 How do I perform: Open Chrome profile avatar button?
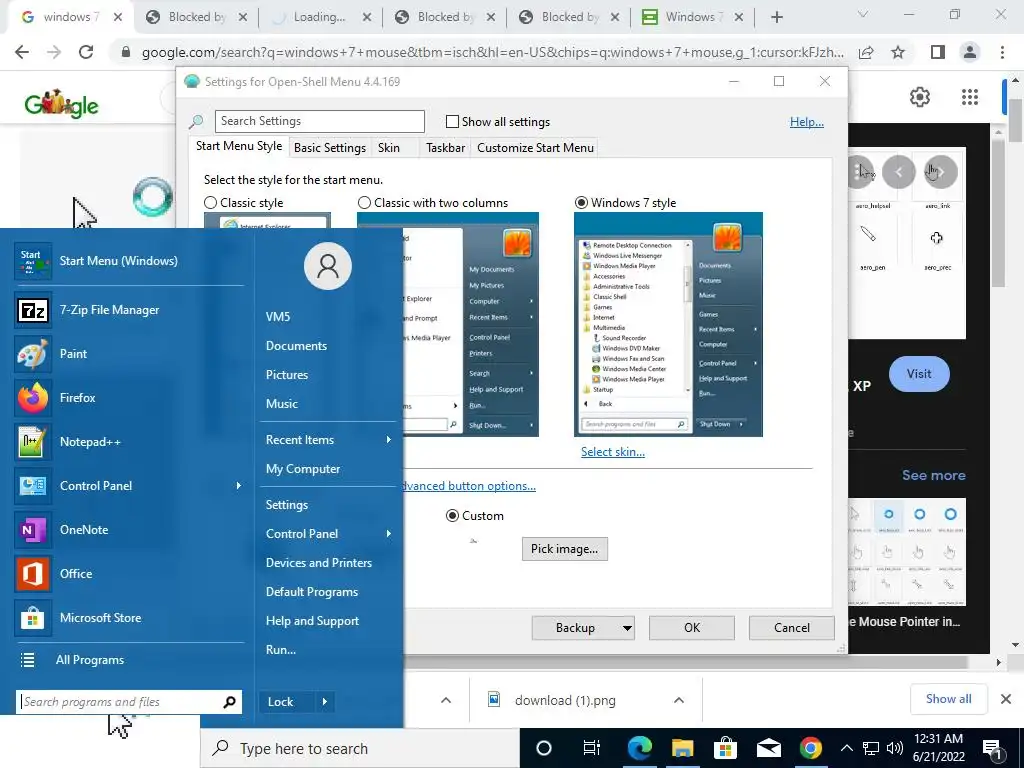(x=970, y=52)
